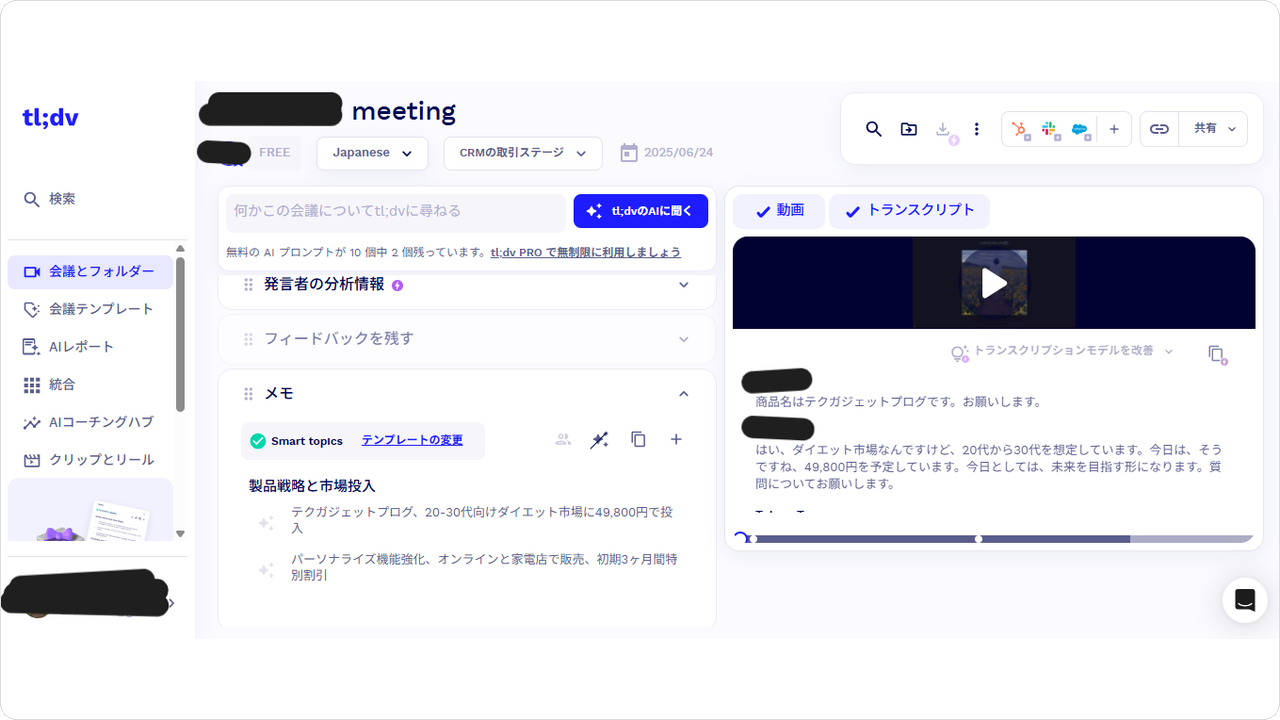Toggle the 動画 view checkbox

tap(779, 211)
